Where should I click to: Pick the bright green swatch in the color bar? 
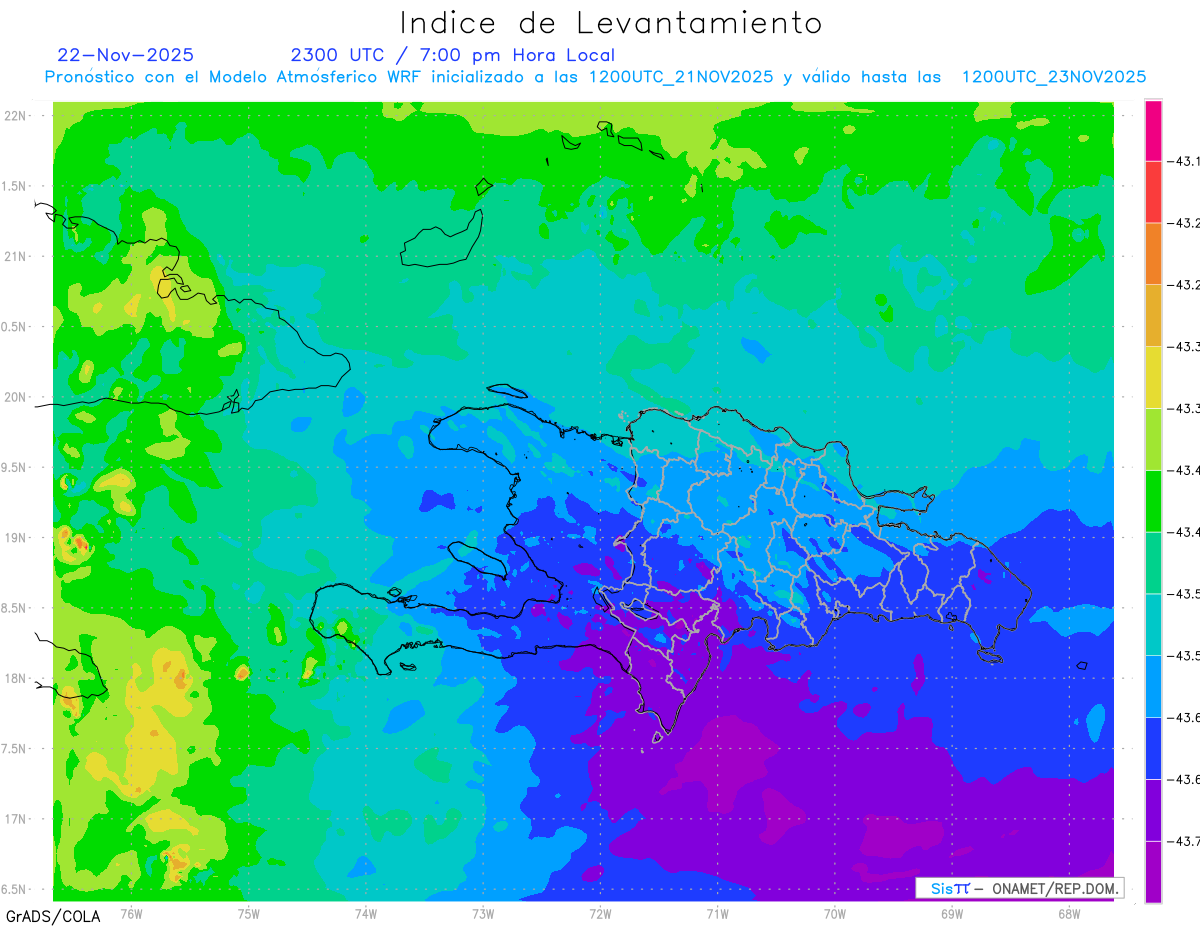[x=1153, y=501]
